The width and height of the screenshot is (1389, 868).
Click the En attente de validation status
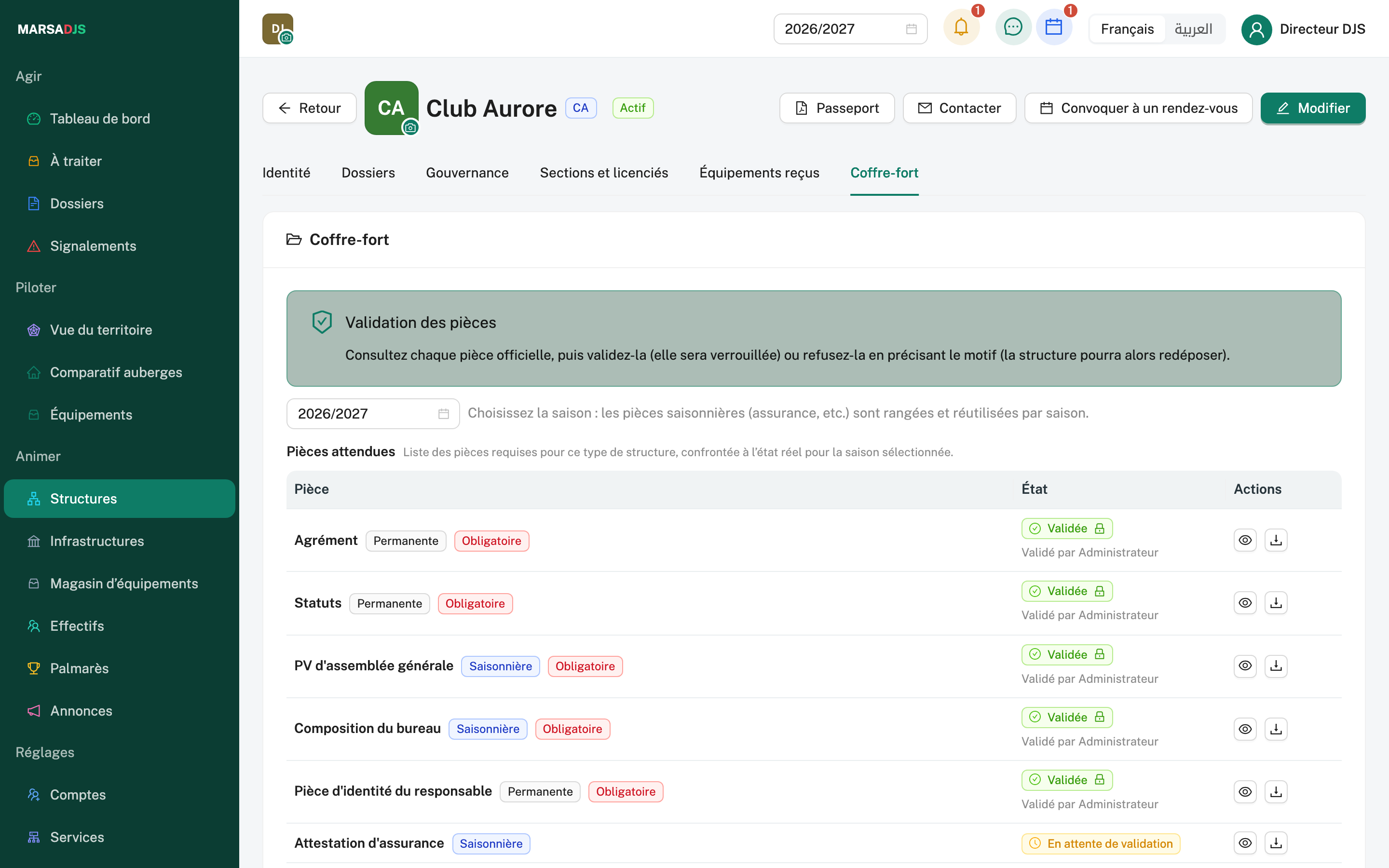click(1100, 843)
